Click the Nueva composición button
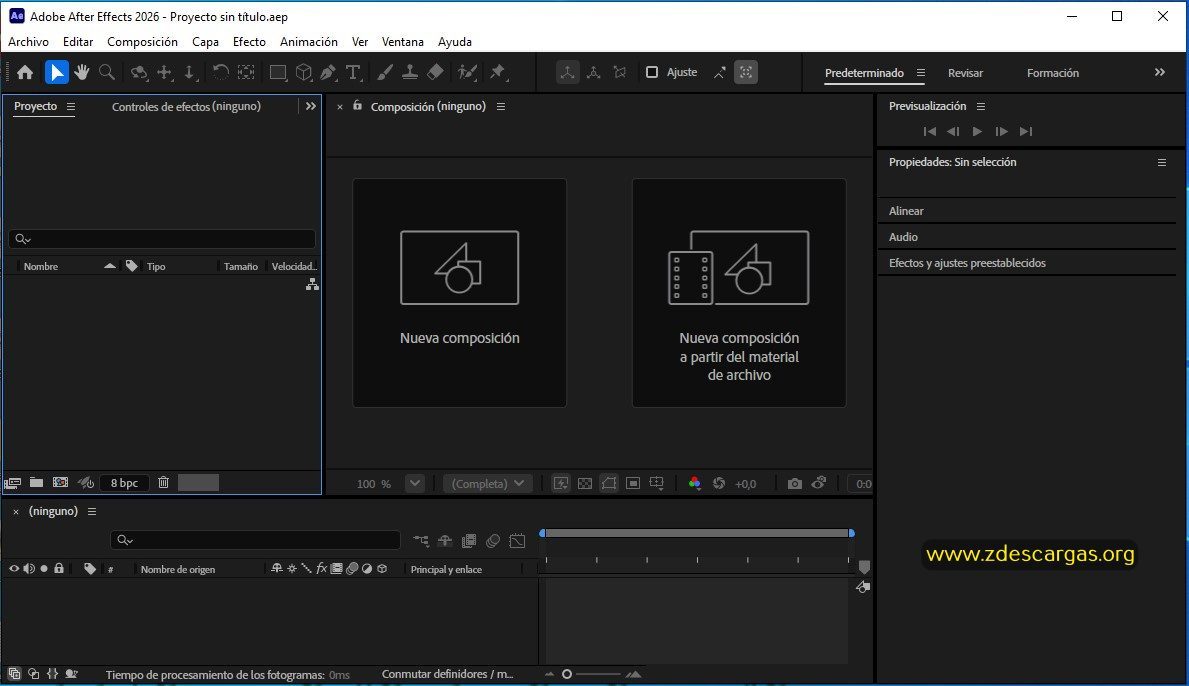The width and height of the screenshot is (1189, 686). [460, 293]
